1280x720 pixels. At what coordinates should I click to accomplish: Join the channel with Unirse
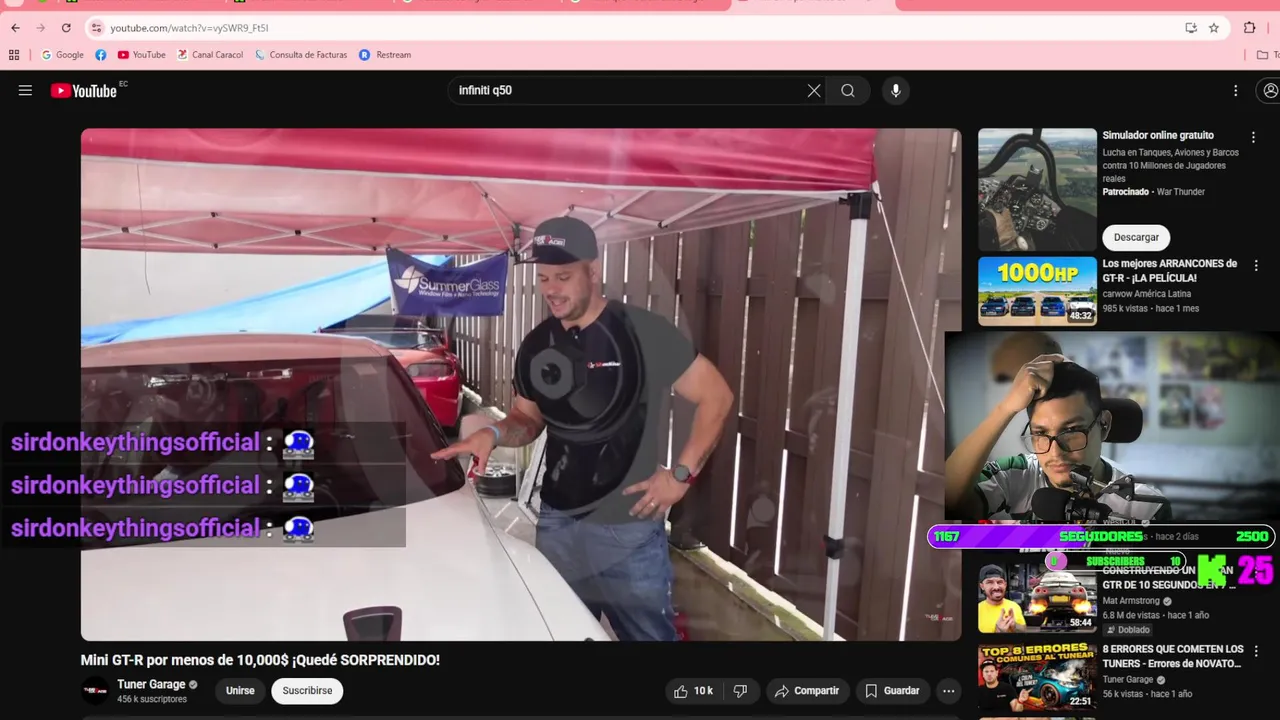[x=240, y=691]
